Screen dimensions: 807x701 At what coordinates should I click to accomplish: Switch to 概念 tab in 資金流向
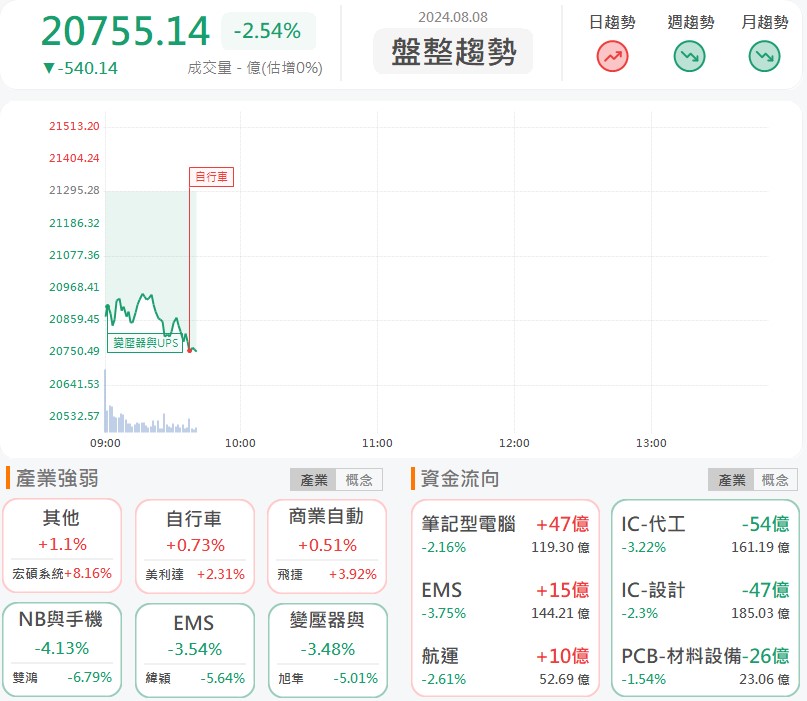point(774,480)
